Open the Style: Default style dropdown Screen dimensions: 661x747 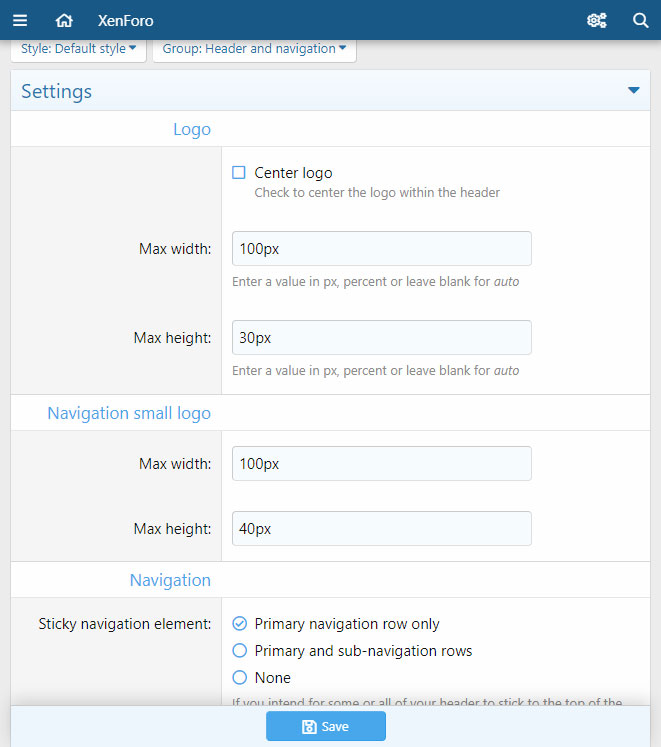coord(78,49)
